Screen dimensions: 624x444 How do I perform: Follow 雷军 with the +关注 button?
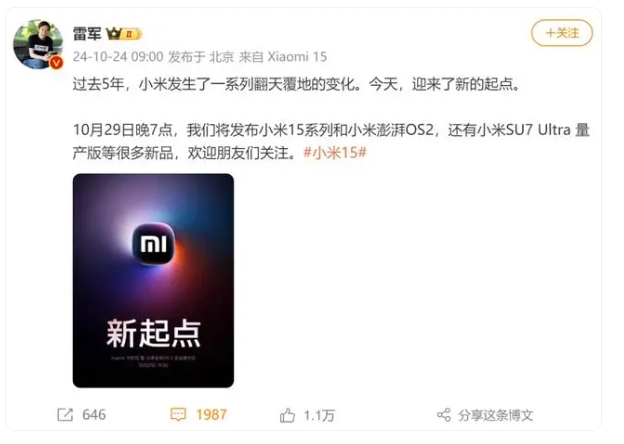[x=562, y=33]
